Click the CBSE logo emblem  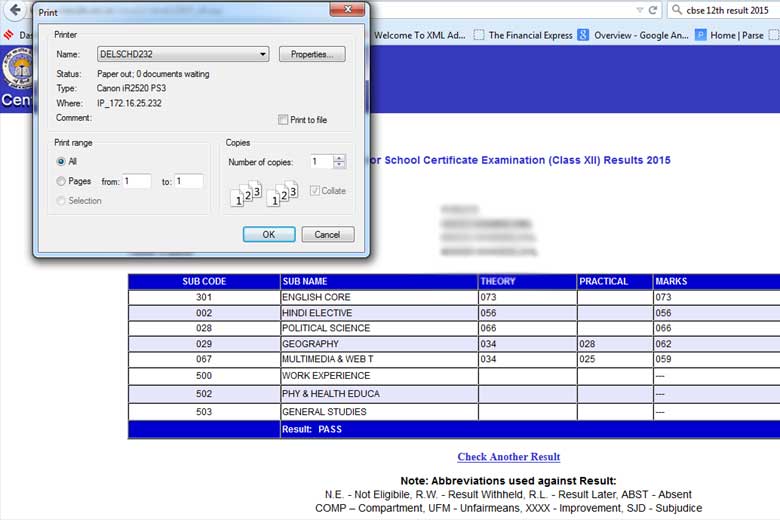[x=17, y=73]
